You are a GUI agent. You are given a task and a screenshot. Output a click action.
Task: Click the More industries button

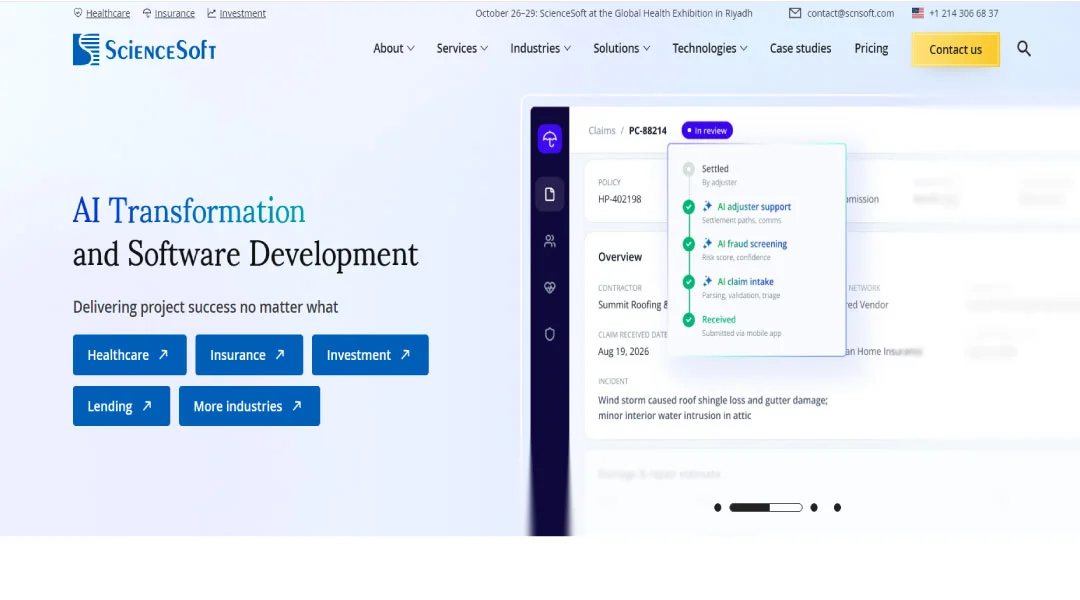[x=249, y=406]
